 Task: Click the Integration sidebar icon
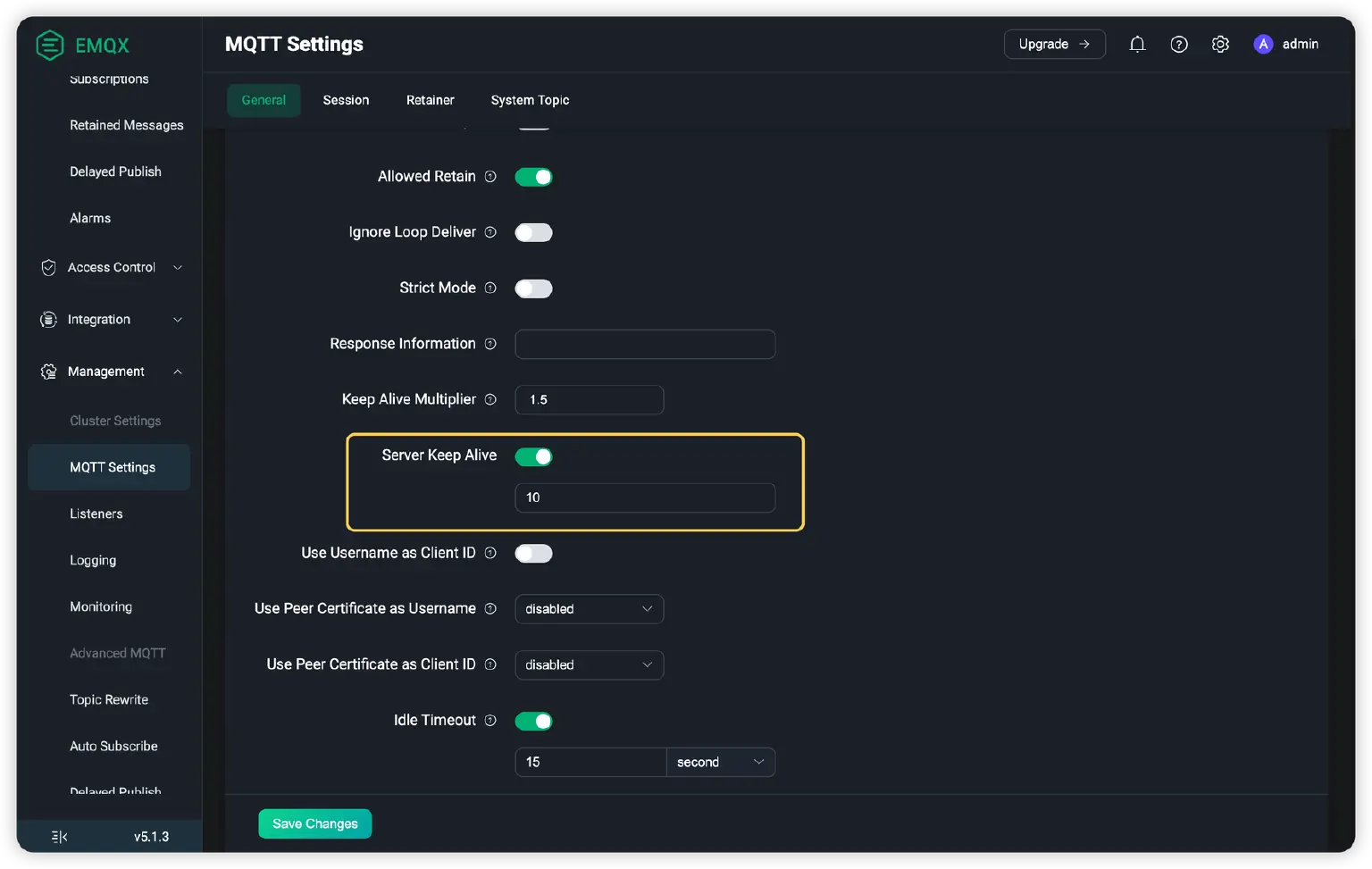[x=47, y=319]
